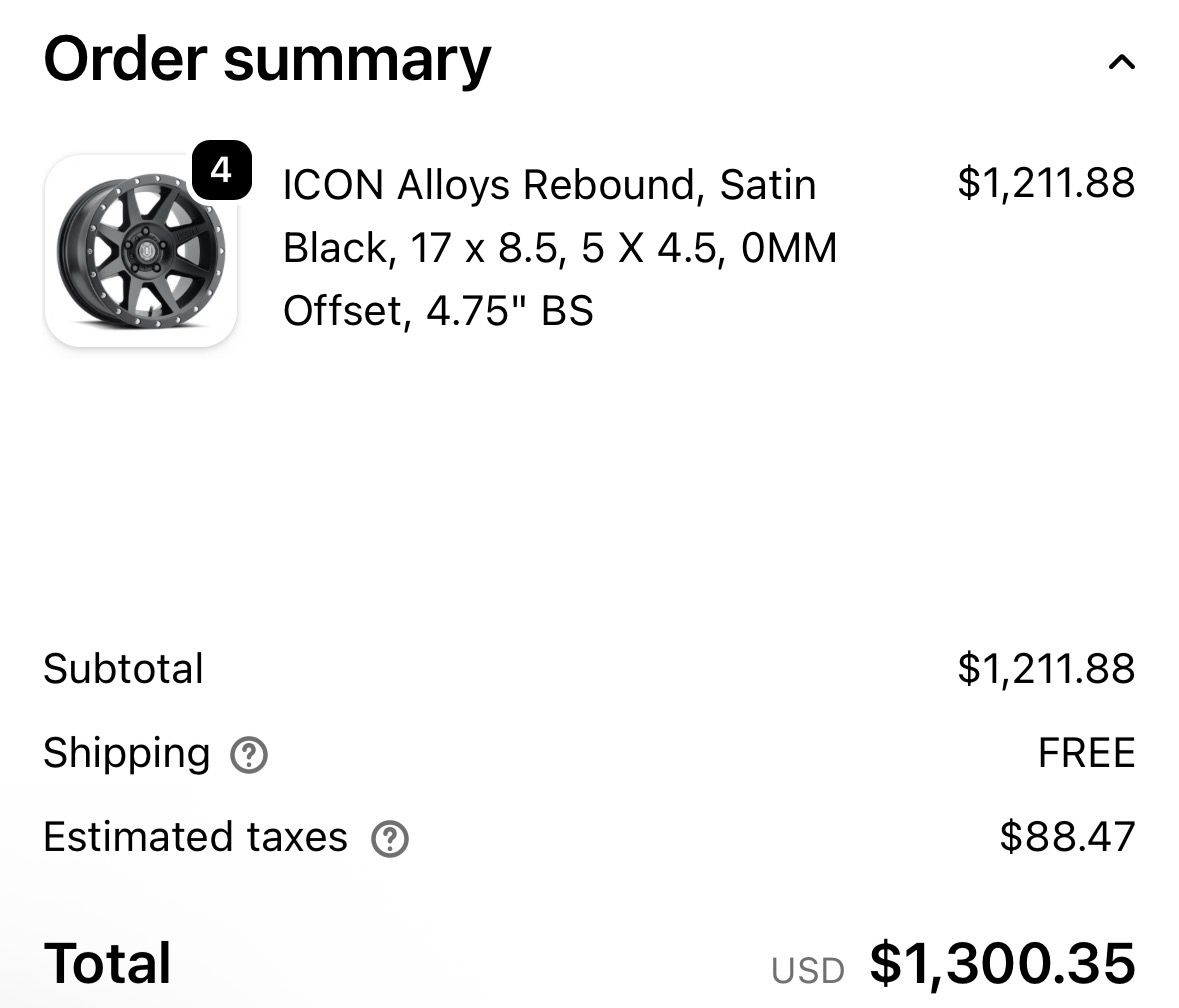This screenshot has height=1008, width=1179.
Task: Click the total amount $1,300.35
Action: coord(1002,964)
